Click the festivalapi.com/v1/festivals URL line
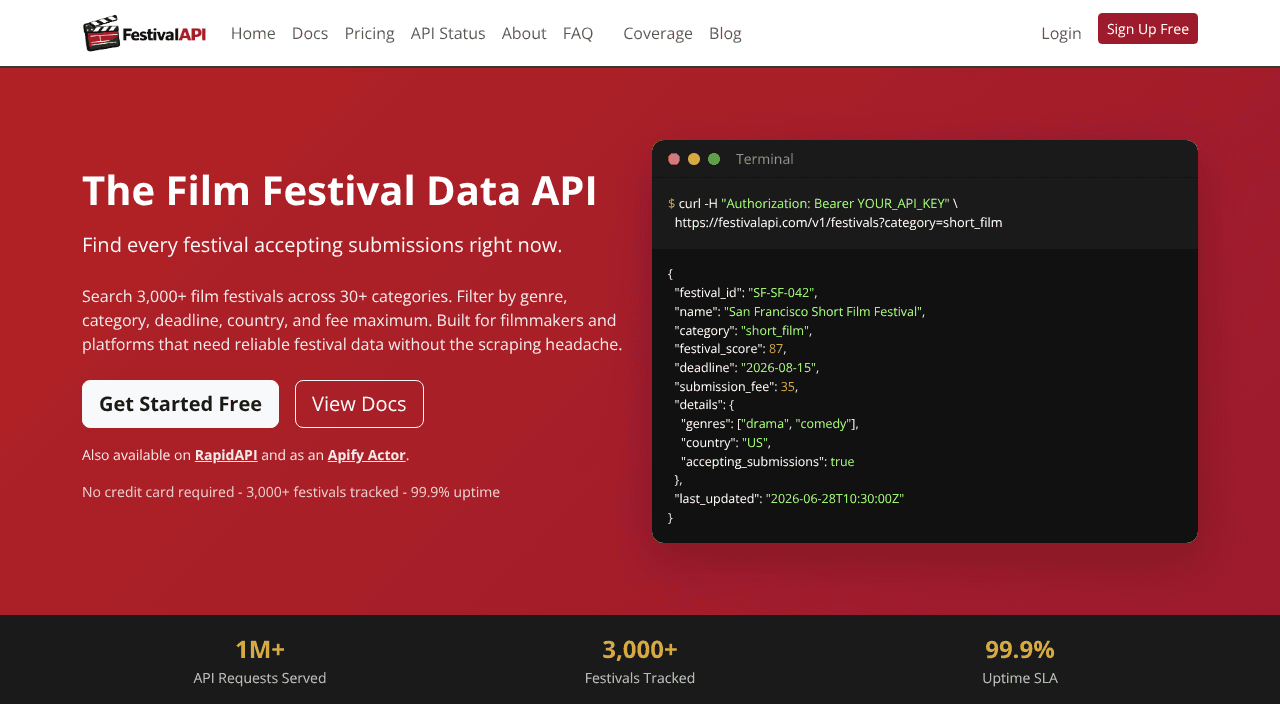The width and height of the screenshot is (1280, 720). [x=838, y=222]
